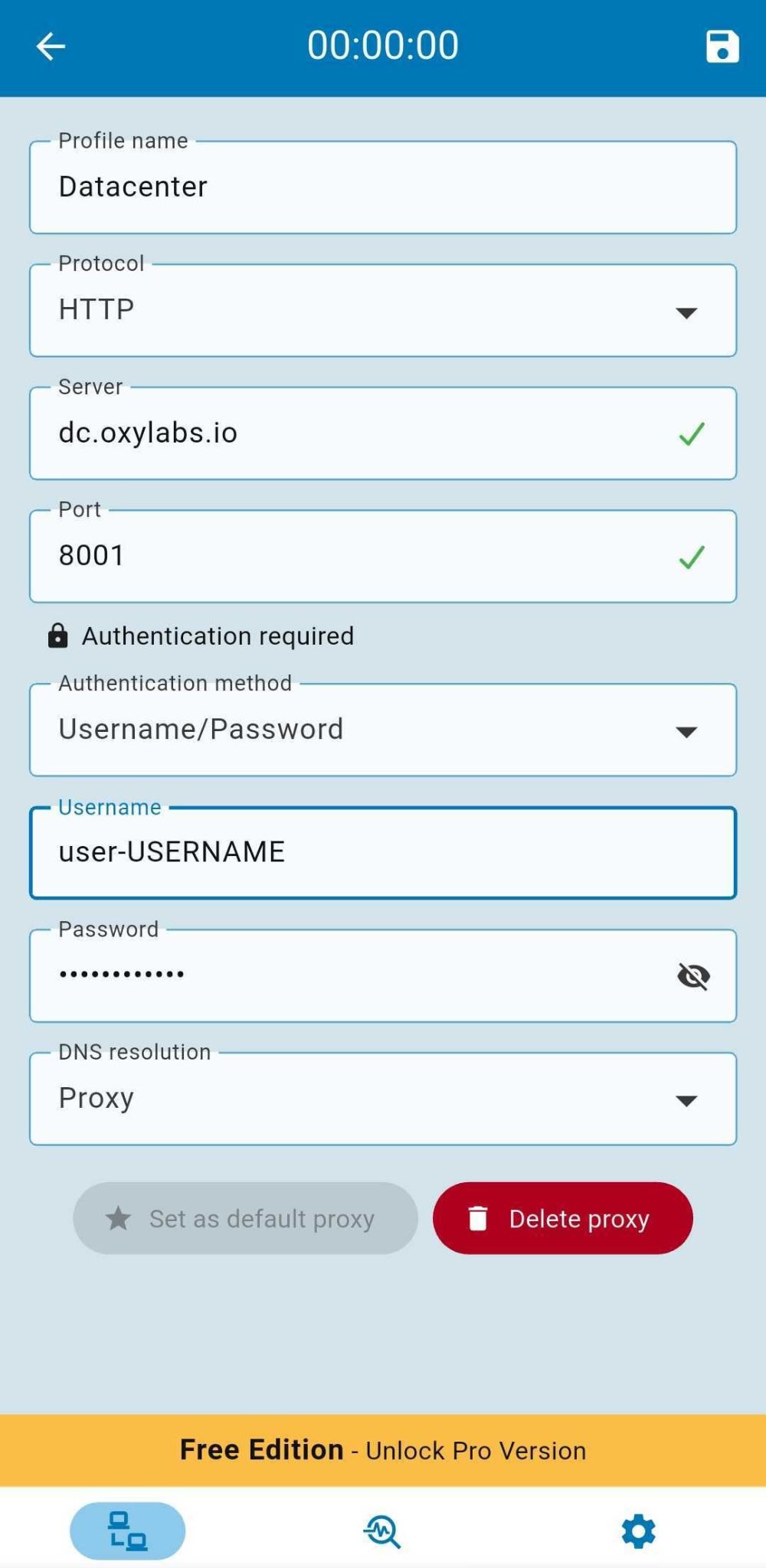Open the network diagnostics magnifier icon
Image resolution: width=766 pixels, height=1568 pixels.
382,1531
